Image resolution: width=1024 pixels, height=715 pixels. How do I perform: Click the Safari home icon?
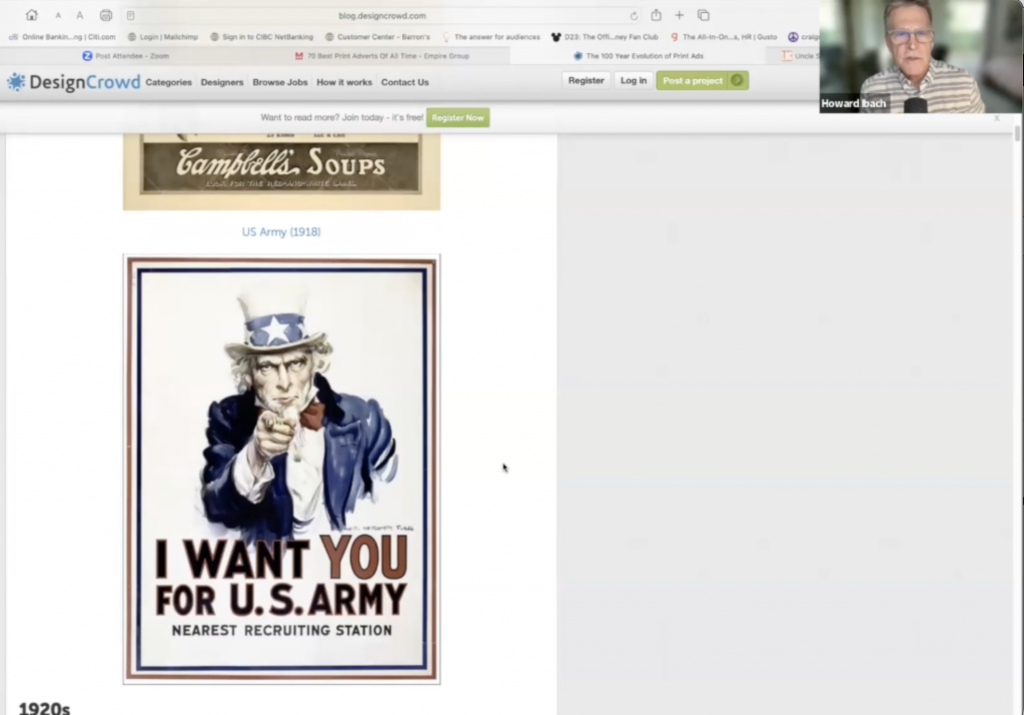[x=32, y=15]
